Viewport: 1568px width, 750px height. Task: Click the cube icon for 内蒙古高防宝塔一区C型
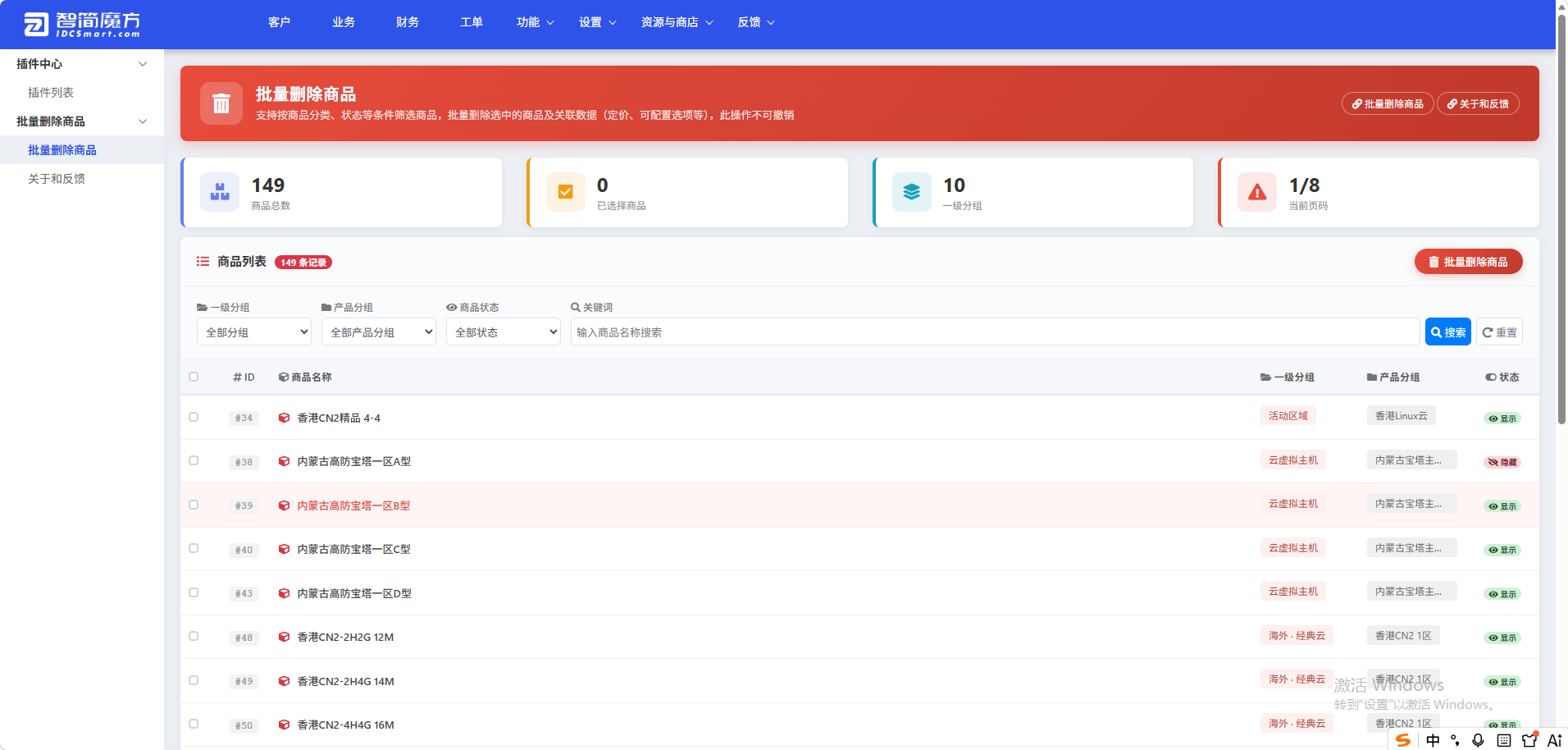(x=284, y=549)
